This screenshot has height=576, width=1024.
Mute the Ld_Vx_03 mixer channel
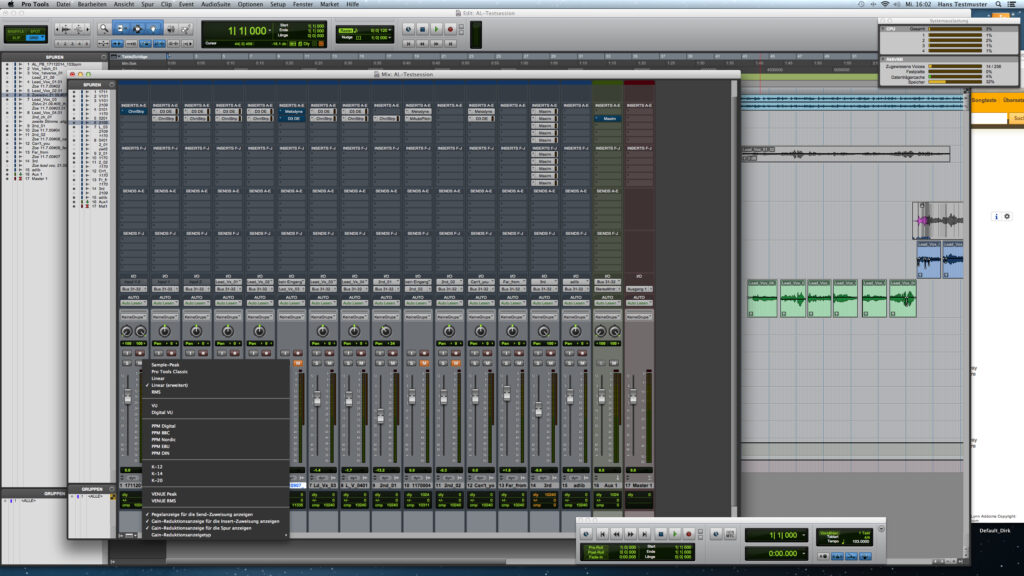click(x=329, y=362)
